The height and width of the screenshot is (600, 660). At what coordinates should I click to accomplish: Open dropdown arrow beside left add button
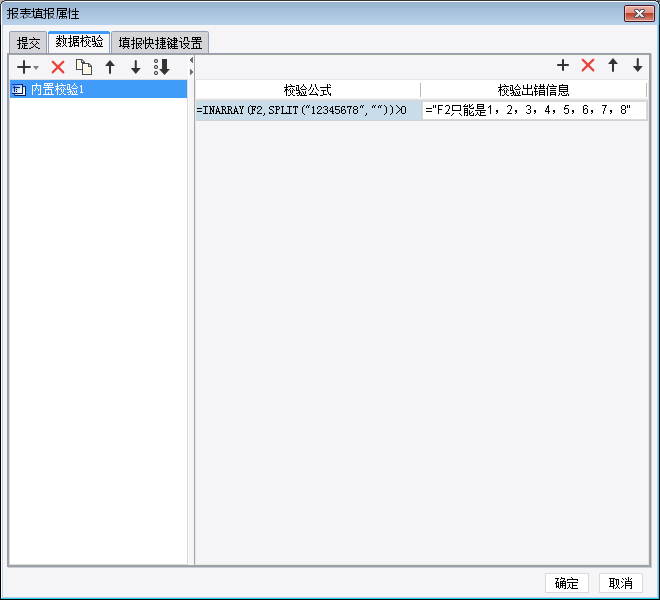tap(36, 67)
